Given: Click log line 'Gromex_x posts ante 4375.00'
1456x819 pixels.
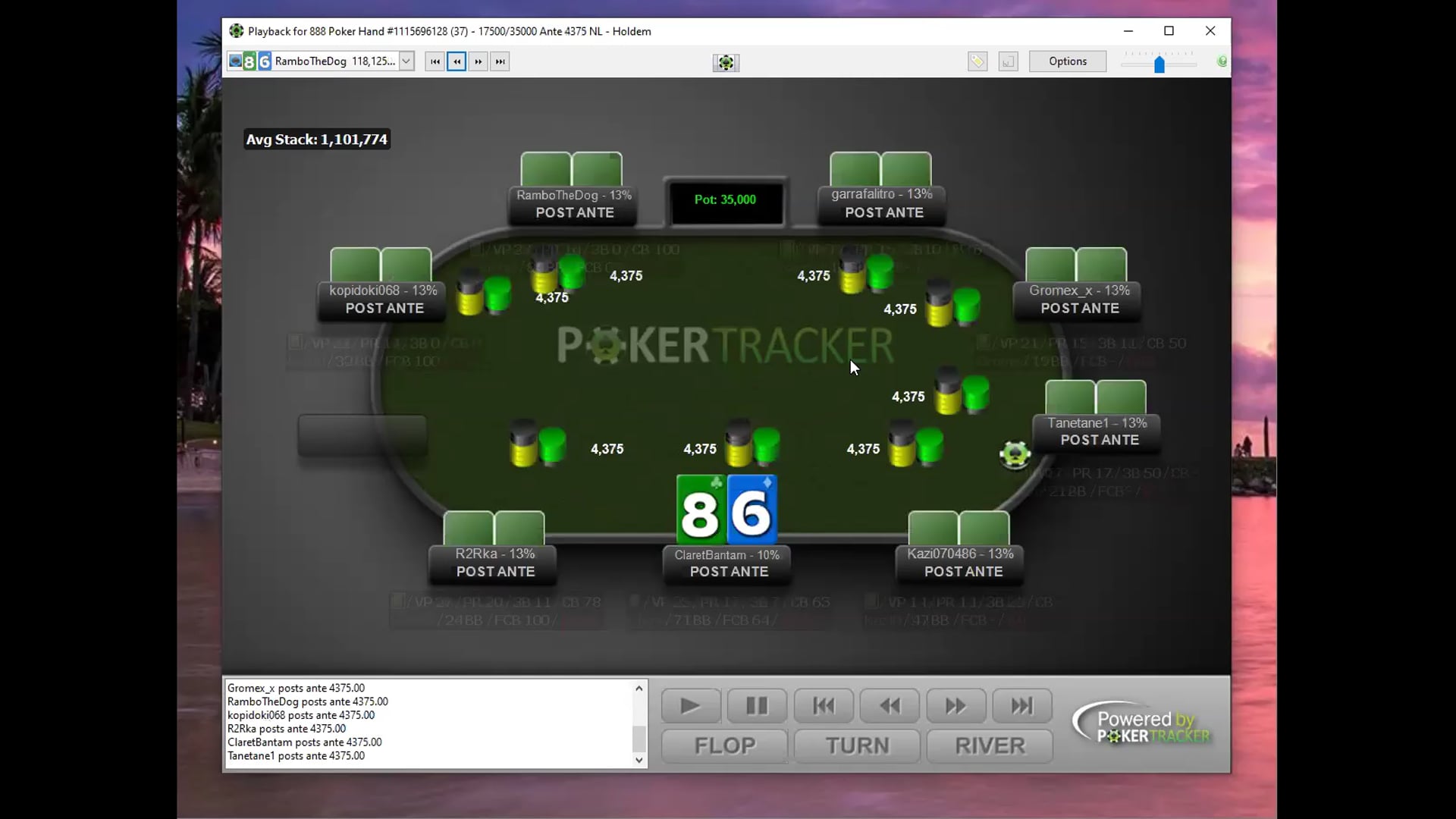Looking at the screenshot, I should (x=296, y=689).
